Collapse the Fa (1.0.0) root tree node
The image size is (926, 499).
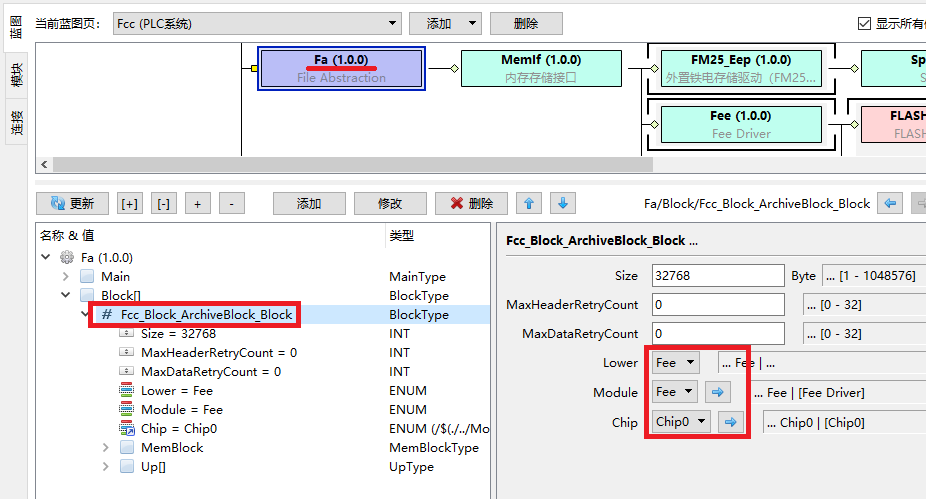(46, 257)
